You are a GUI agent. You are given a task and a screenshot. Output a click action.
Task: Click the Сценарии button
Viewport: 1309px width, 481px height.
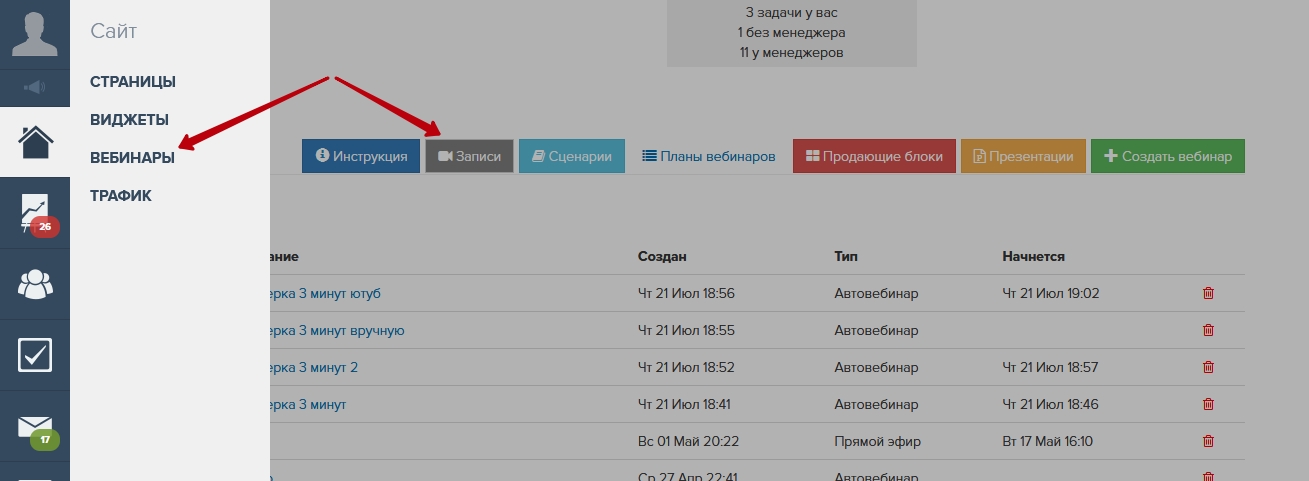pos(572,156)
